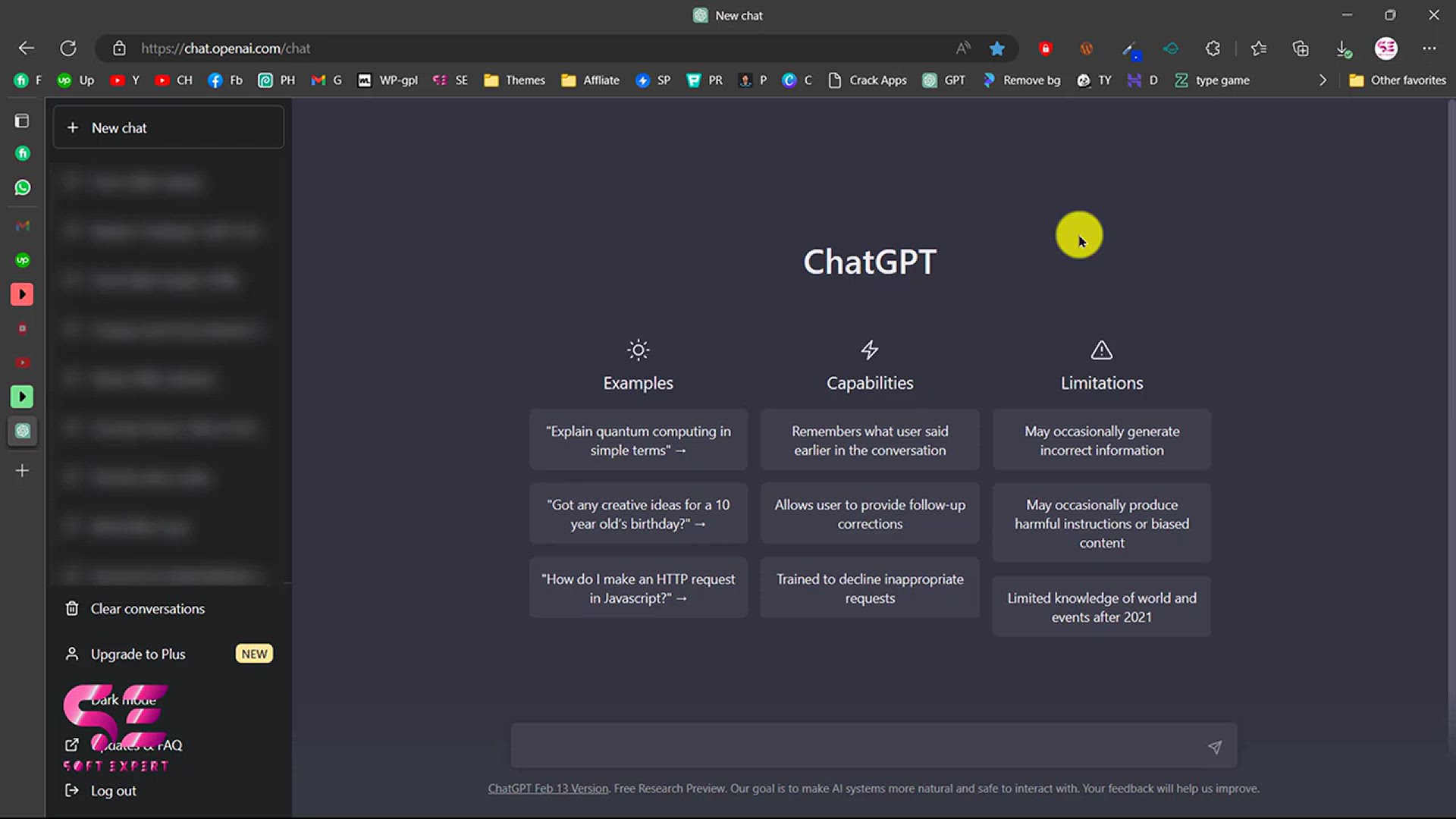This screenshot has width=1456, height=819.
Task: Click Upgrade to Plus
Action: pos(168,654)
